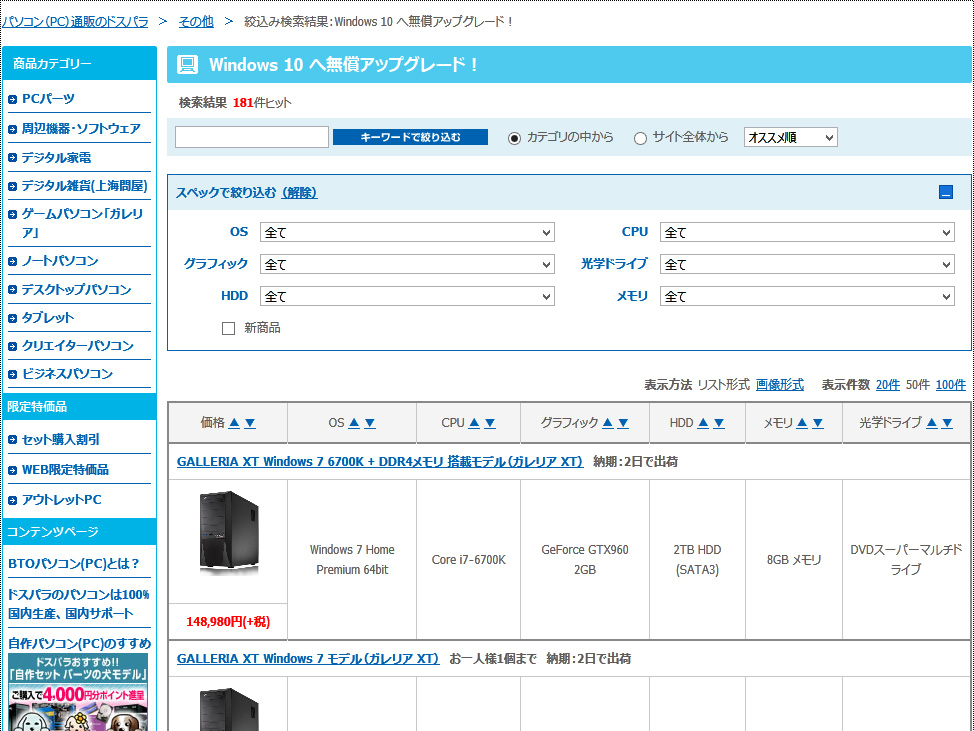Open the OS filter dropdown
974x731 pixels.
click(x=406, y=232)
